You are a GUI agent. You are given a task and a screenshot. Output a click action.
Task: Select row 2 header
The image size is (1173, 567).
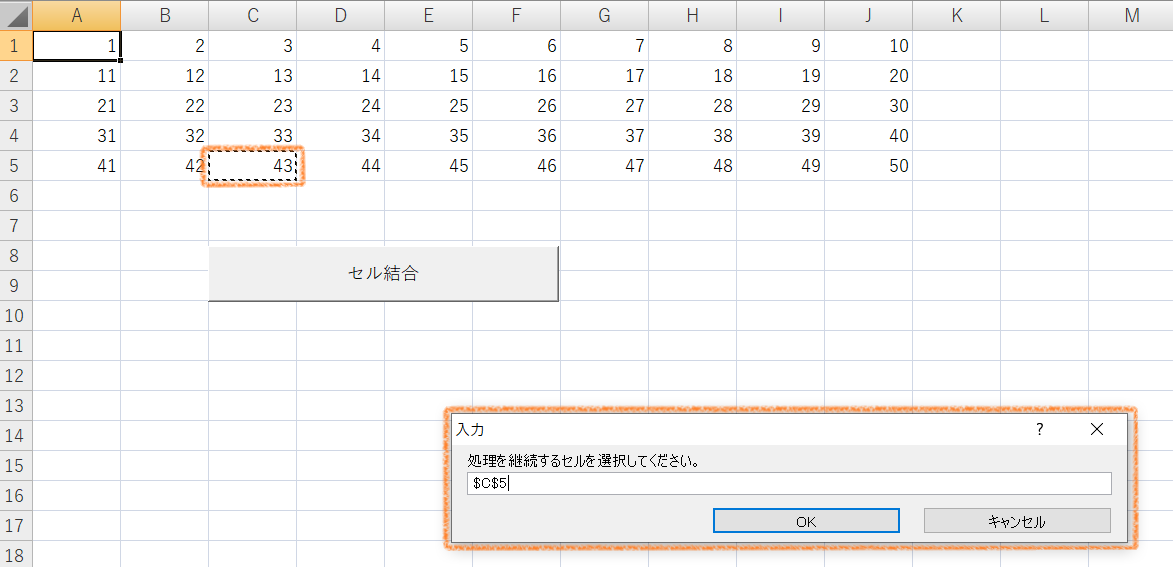[16, 76]
